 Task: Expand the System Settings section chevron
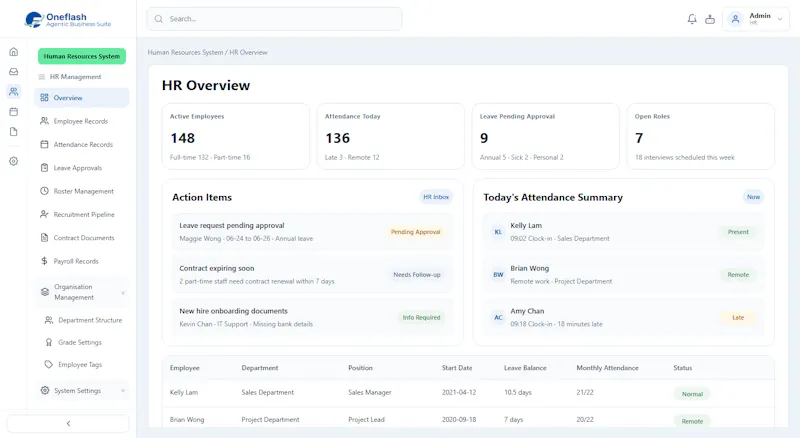122,391
